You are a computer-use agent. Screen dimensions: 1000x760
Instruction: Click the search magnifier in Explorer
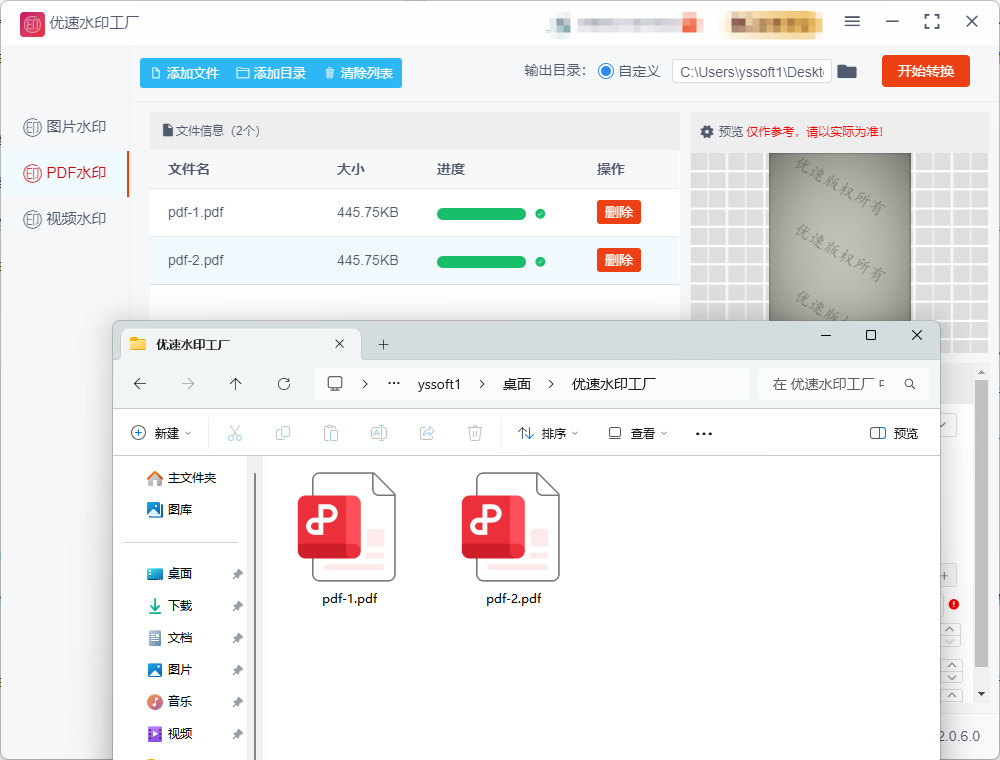tap(910, 384)
